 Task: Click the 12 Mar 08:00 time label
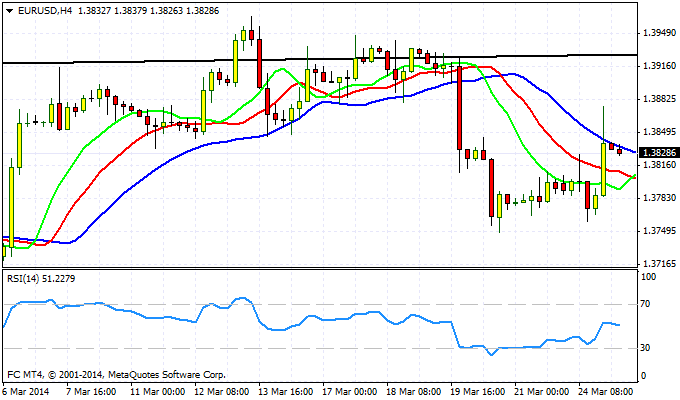coord(222,392)
